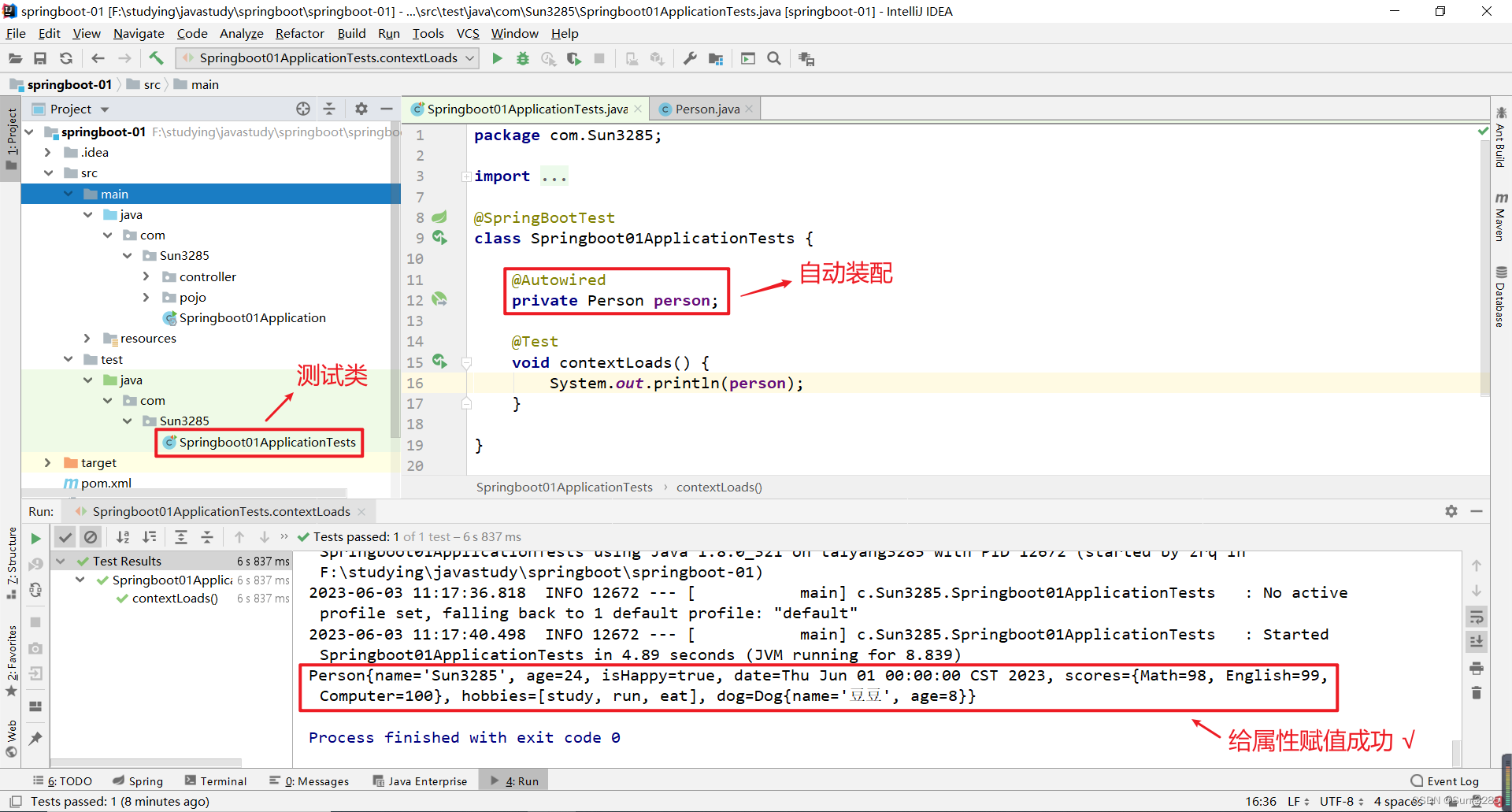Image resolution: width=1512 pixels, height=812 pixels.
Task: Expand the pojo package
Action: 146,297
